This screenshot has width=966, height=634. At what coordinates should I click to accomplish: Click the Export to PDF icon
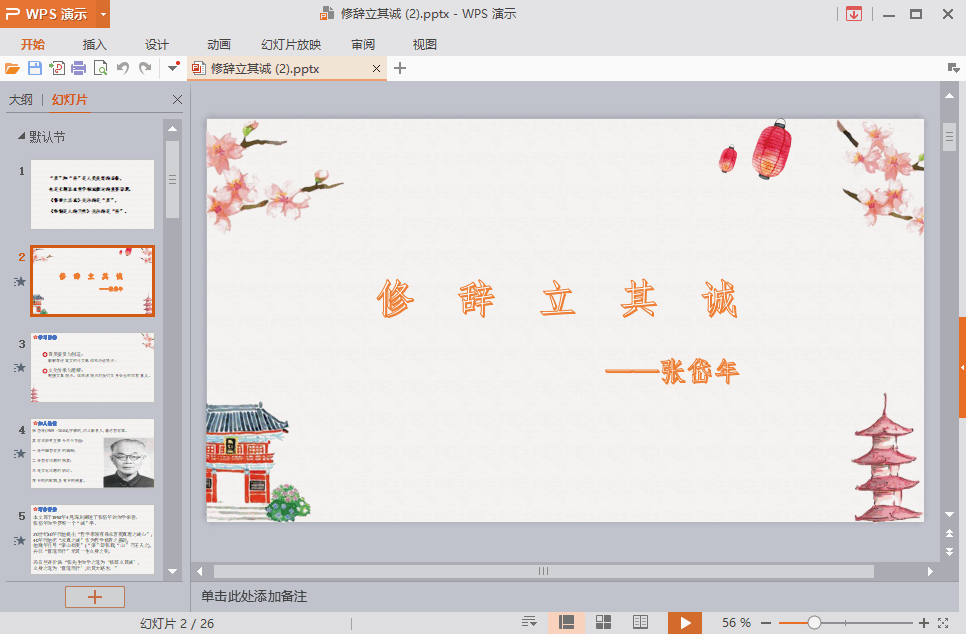58,67
